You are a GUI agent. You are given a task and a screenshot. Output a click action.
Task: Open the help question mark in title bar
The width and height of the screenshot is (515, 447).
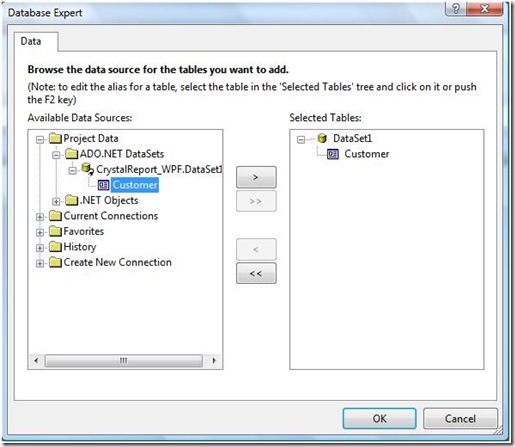(x=456, y=9)
